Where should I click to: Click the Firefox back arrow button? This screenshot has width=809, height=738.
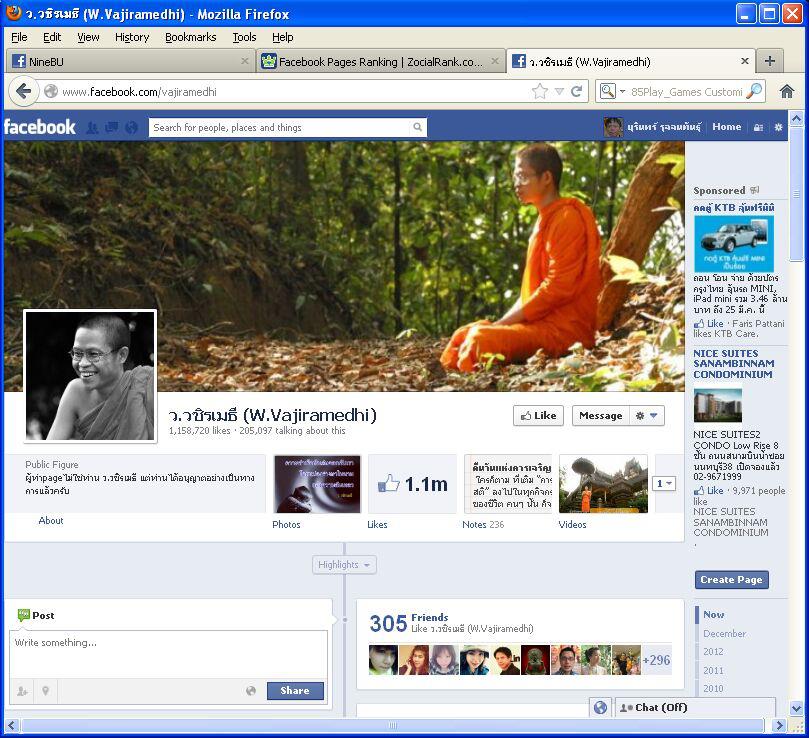click(24, 91)
